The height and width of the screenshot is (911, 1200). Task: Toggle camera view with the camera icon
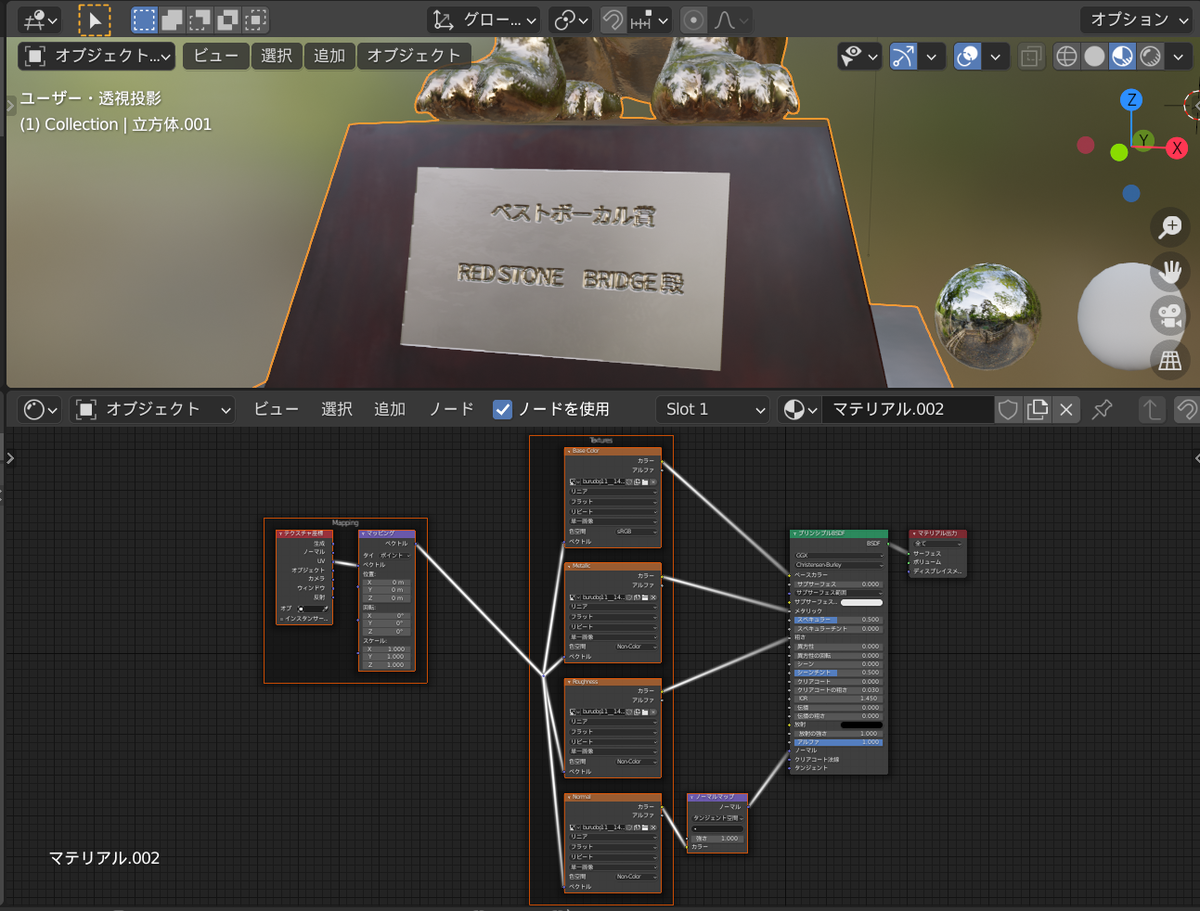(x=1168, y=316)
